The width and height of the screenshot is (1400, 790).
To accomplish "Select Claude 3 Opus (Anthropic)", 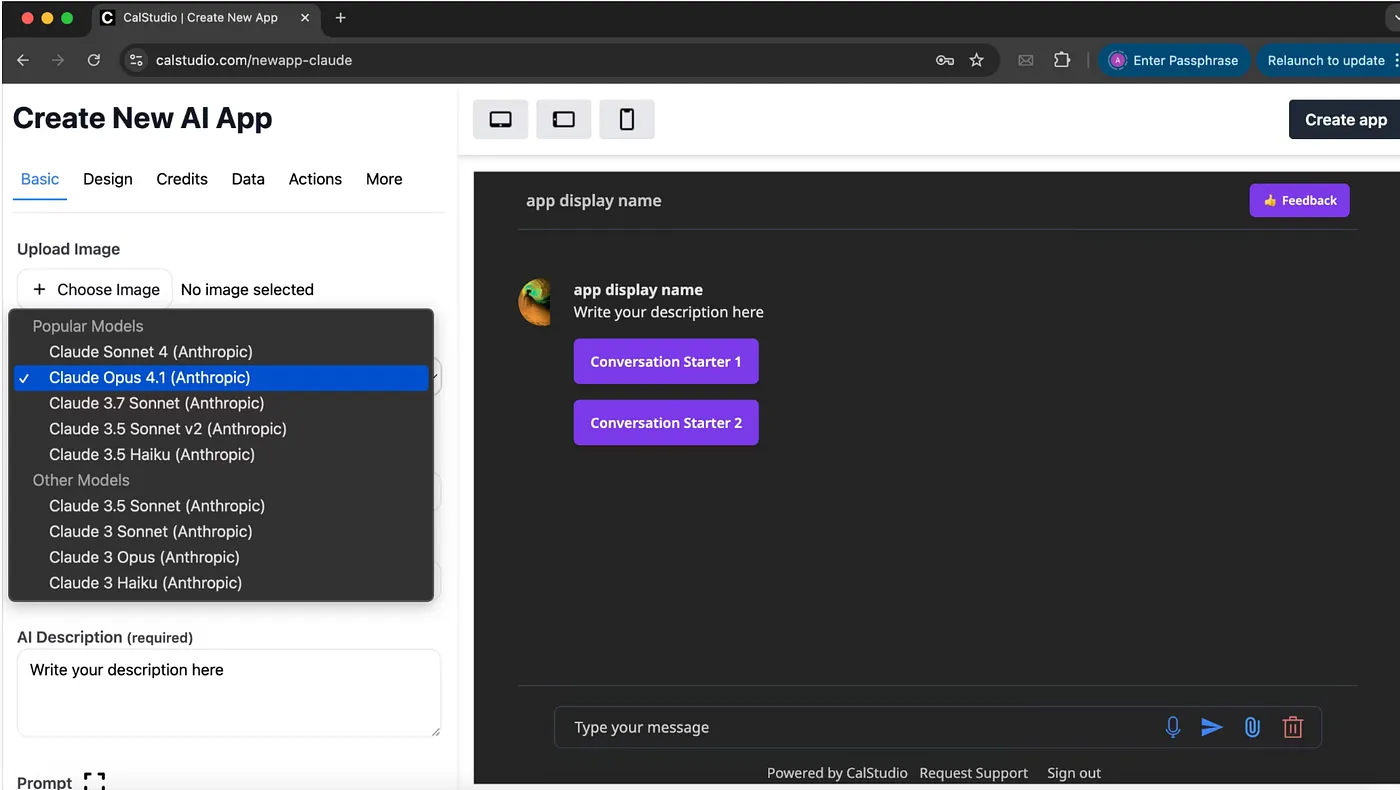I will tap(221, 557).
